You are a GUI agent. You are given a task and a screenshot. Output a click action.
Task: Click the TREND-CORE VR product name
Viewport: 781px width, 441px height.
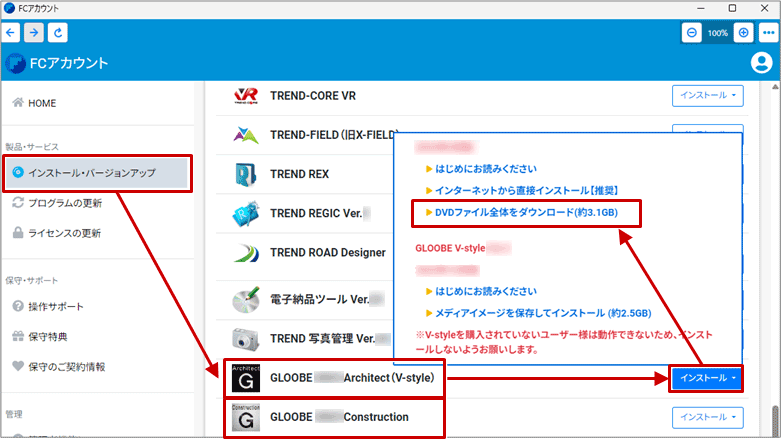[313, 96]
